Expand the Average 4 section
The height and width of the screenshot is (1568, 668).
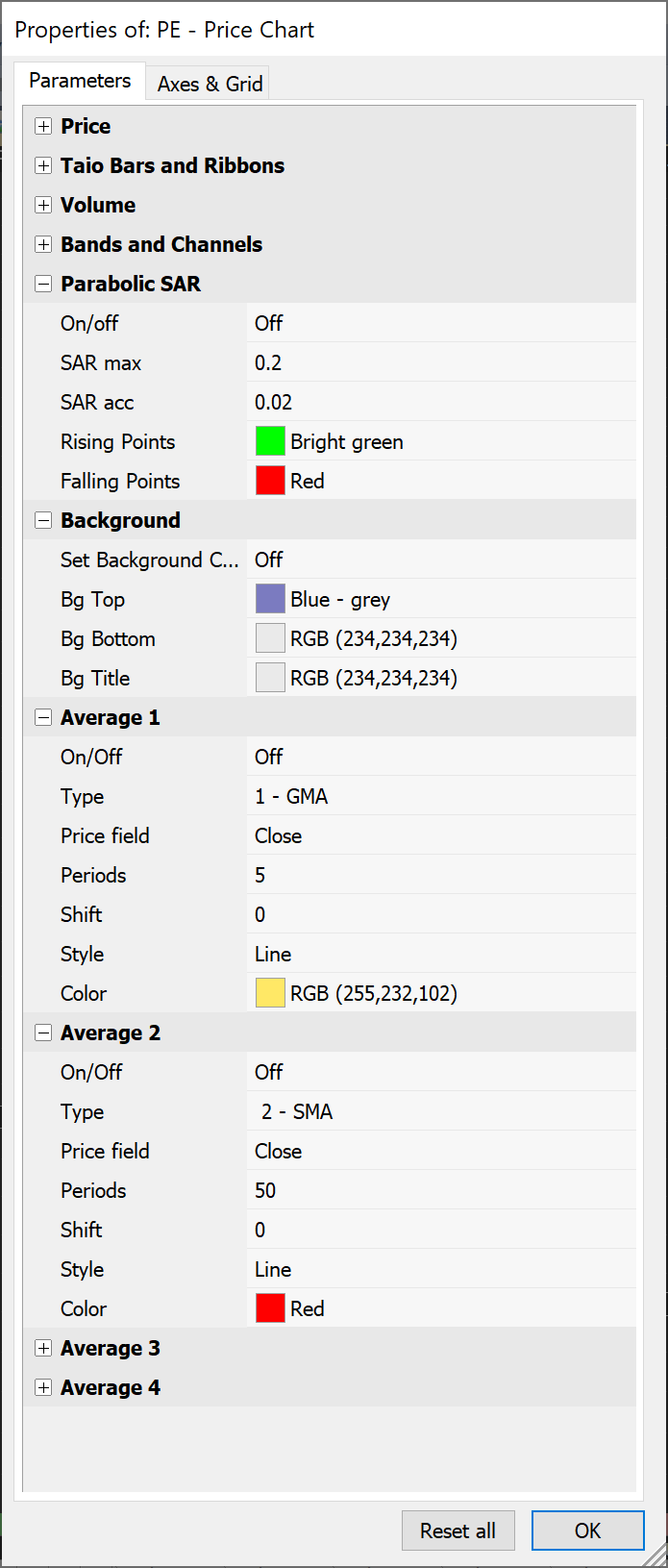[x=43, y=1387]
